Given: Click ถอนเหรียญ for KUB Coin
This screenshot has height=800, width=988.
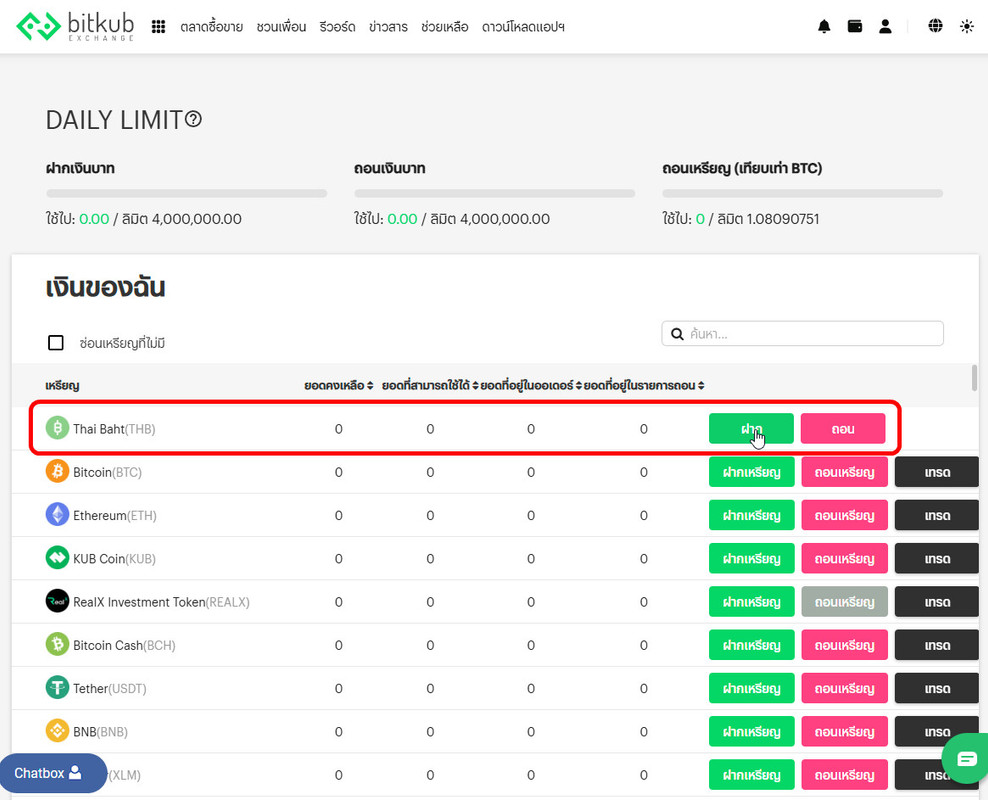Looking at the screenshot, I should point(844,558).
